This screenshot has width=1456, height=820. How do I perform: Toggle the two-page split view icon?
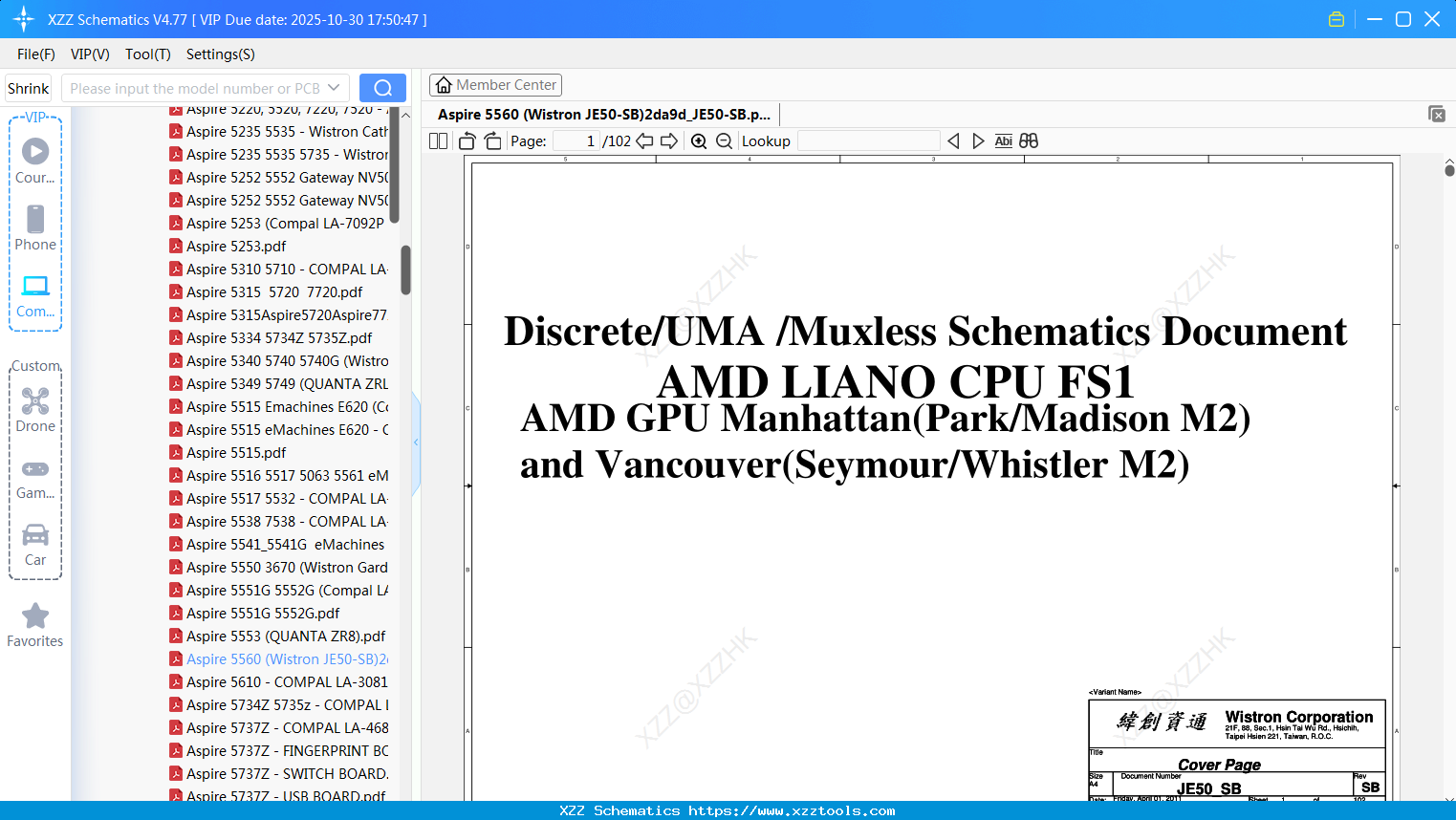439,141
